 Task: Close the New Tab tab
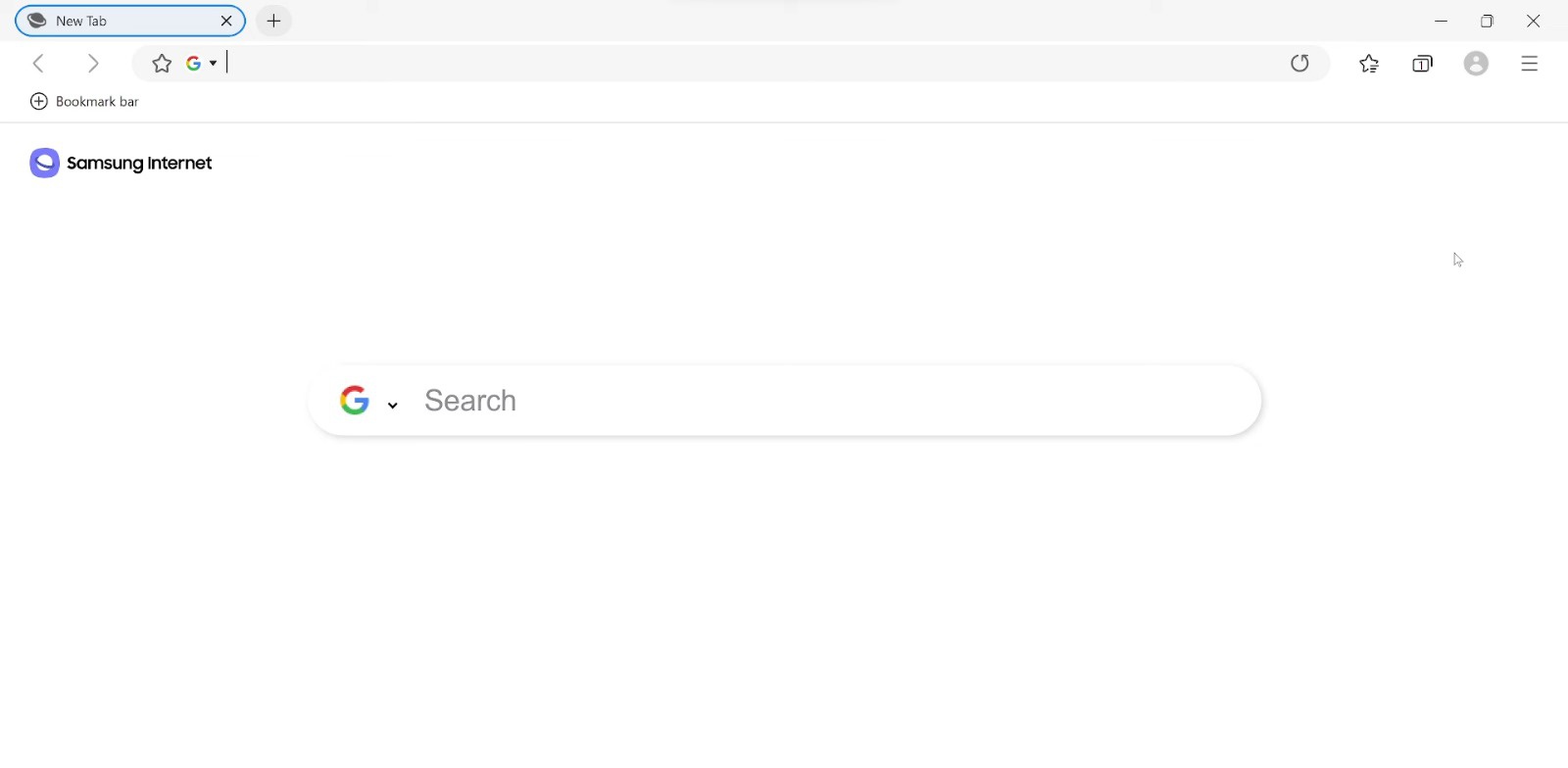[226, 21]
